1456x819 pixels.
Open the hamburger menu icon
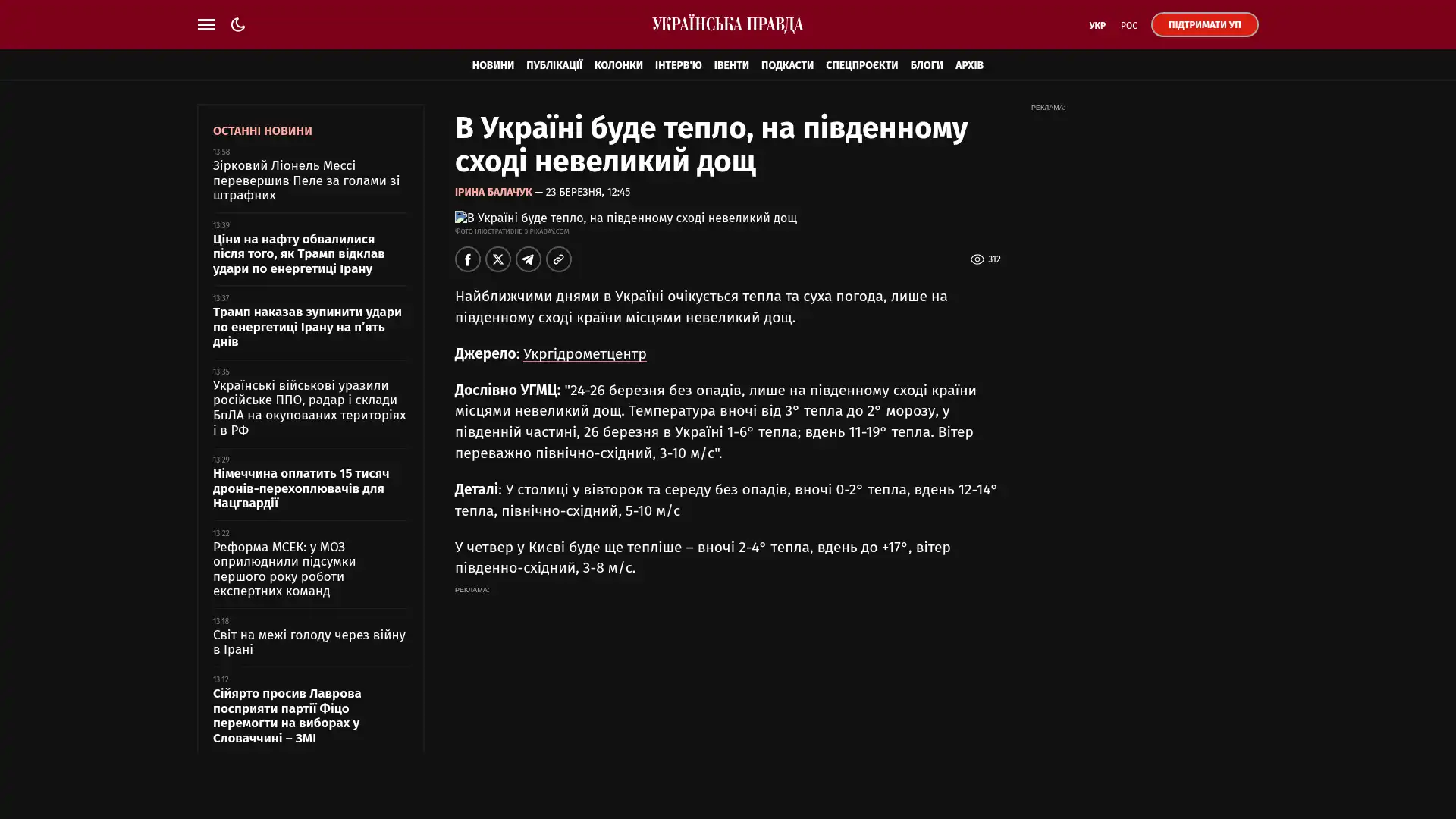coord(206,24)
